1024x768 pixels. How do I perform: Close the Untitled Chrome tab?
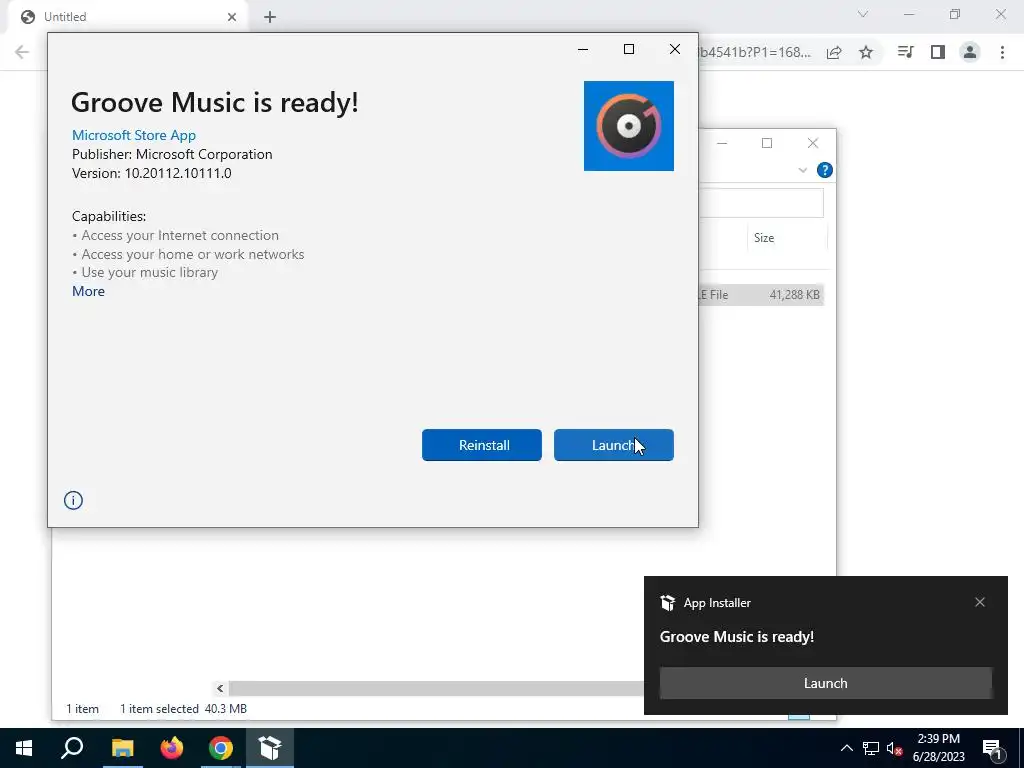coord(232,17)
